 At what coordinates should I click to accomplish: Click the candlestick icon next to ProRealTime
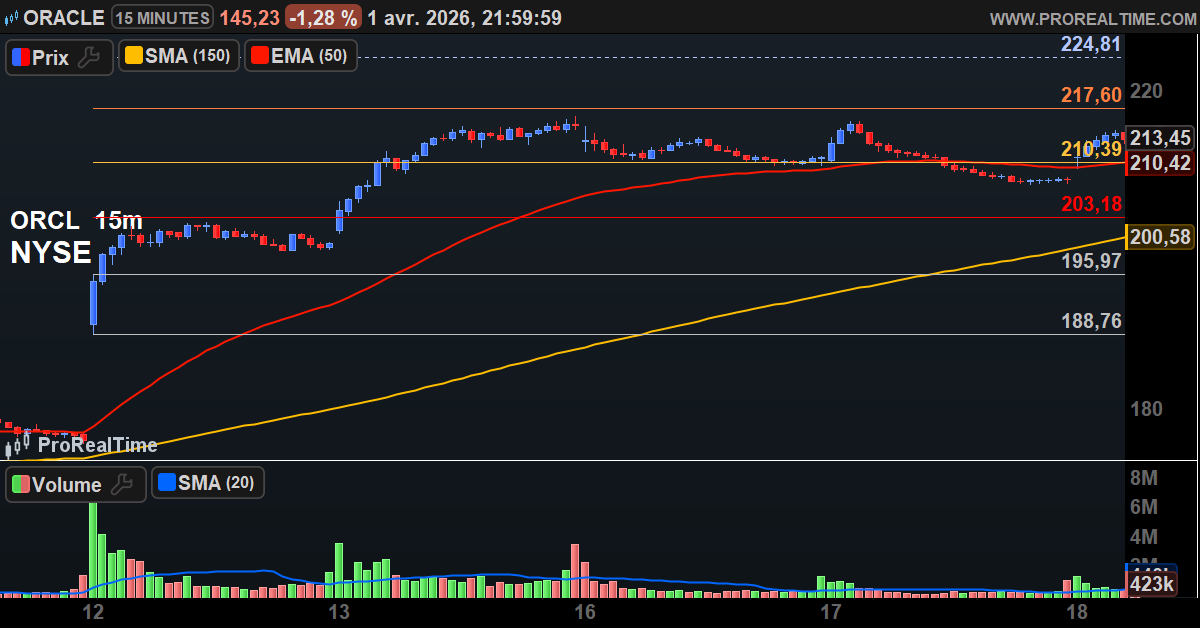(16, 445)
